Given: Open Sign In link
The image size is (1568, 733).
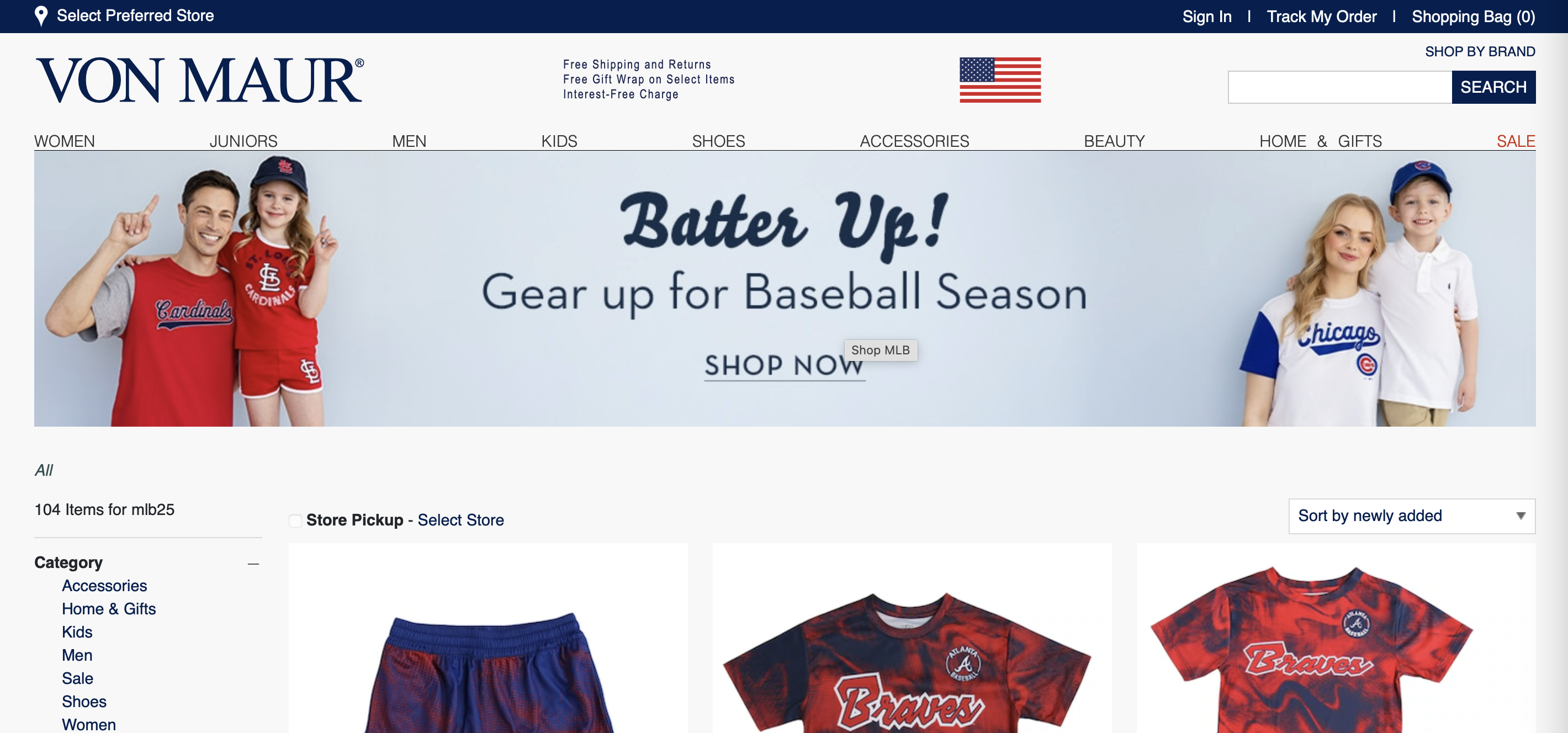Looking at the screenshot, I should [x=1206, y=17].
